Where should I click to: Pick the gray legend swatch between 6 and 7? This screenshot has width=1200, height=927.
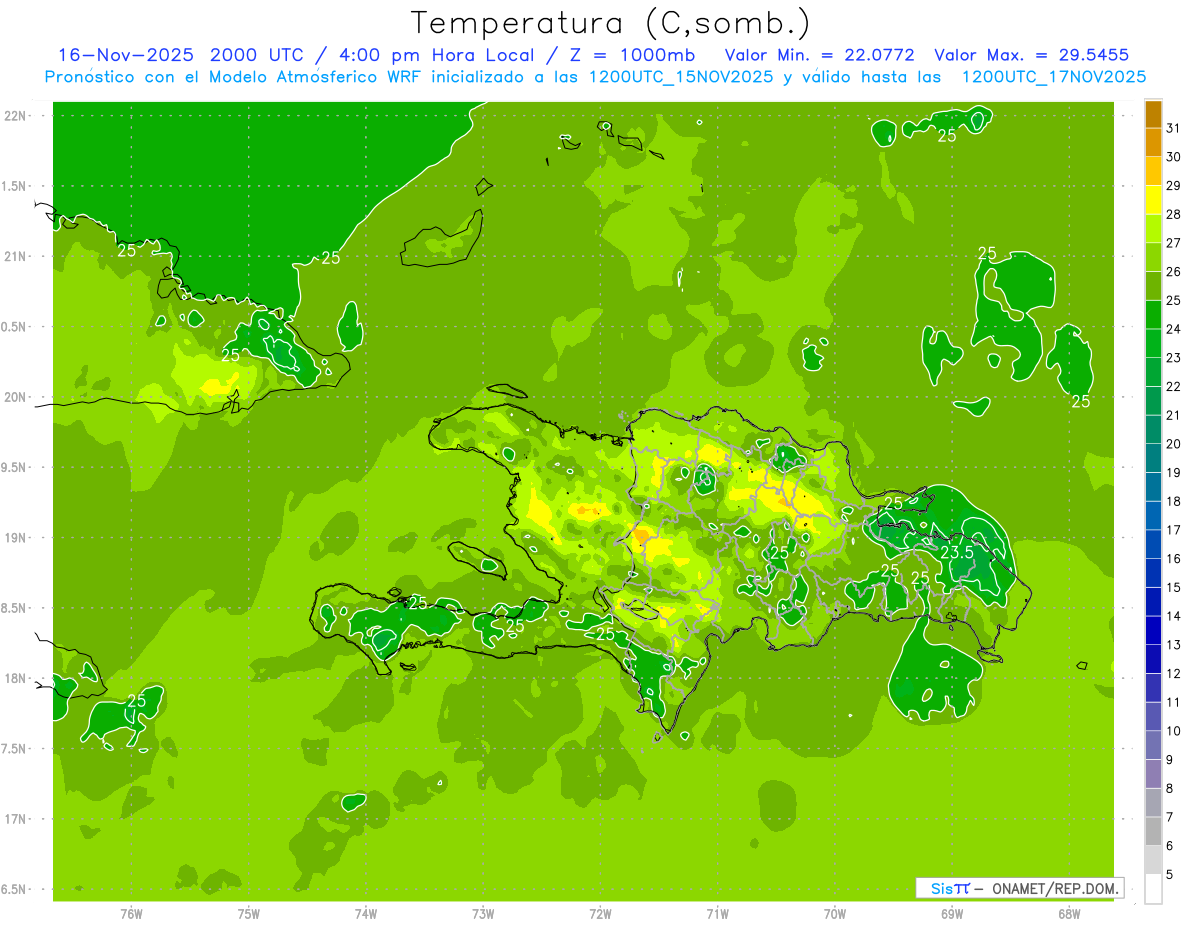pyautogui.click(x=1153, y=831)
